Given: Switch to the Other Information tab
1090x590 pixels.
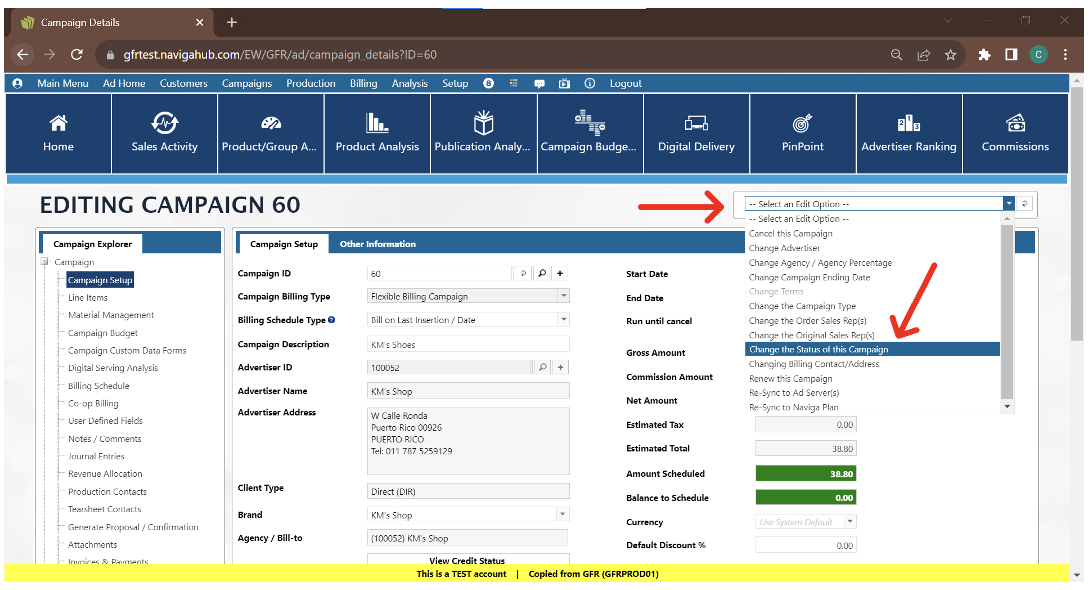Looking at the screenshot, I should [x=377, y=244].
